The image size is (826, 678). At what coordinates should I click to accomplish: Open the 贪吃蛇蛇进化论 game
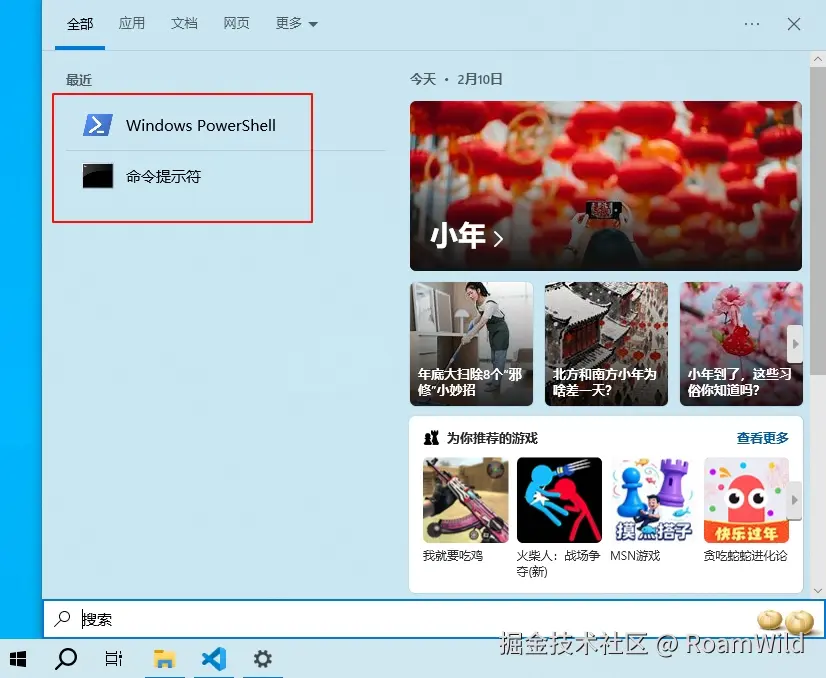(x=746, y=509)
